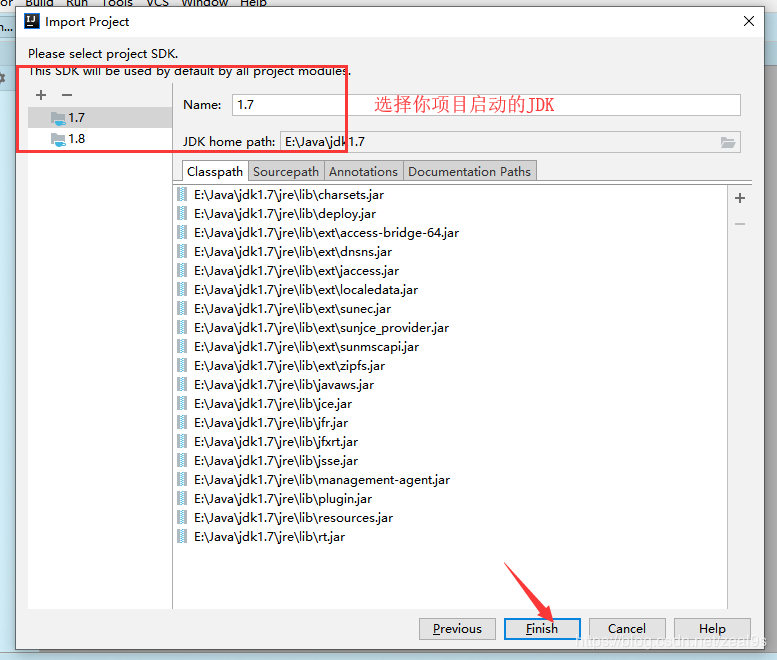Add a new SDK with the plus icon above the SDK list

pyautogui.click(x=41, y=95)
